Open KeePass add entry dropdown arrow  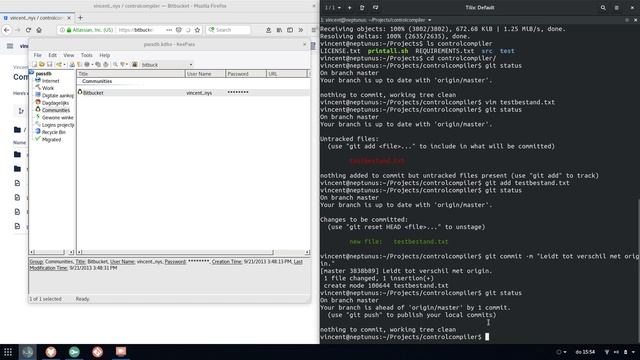coord(64,64)
